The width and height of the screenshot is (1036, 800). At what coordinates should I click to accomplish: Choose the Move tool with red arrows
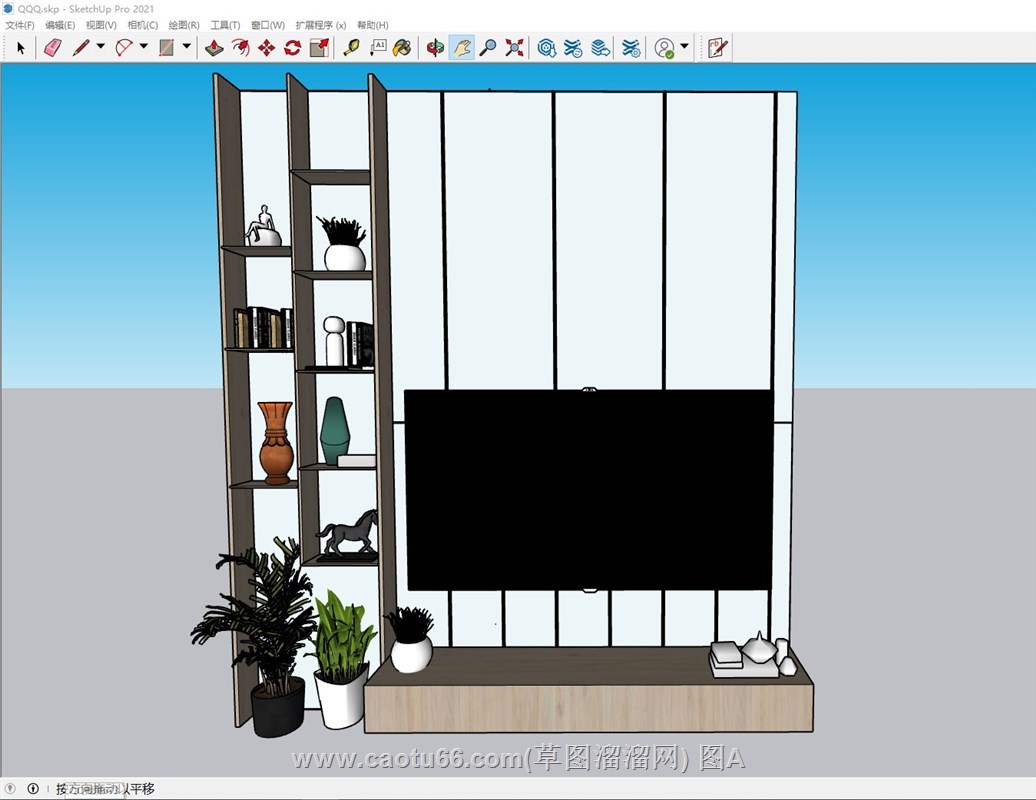point(266,47)
